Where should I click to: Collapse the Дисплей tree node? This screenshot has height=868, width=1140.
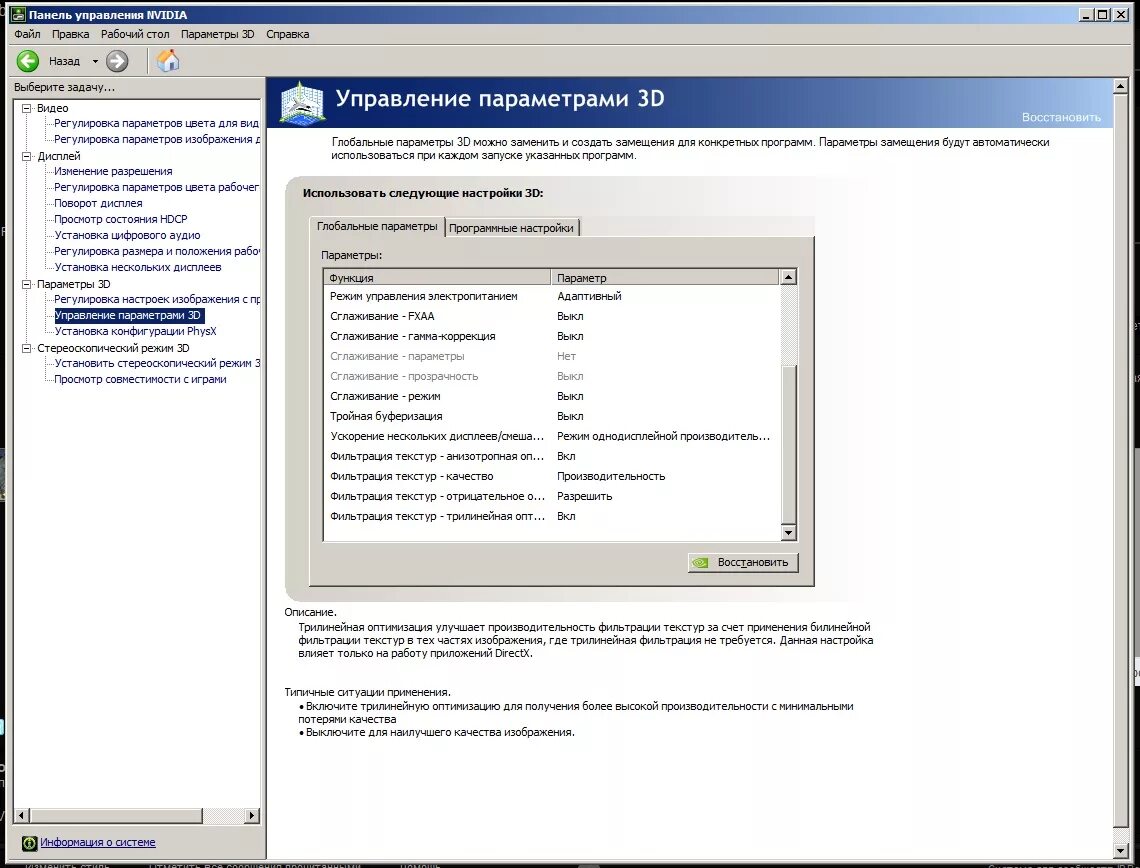[x=27, y=156]
